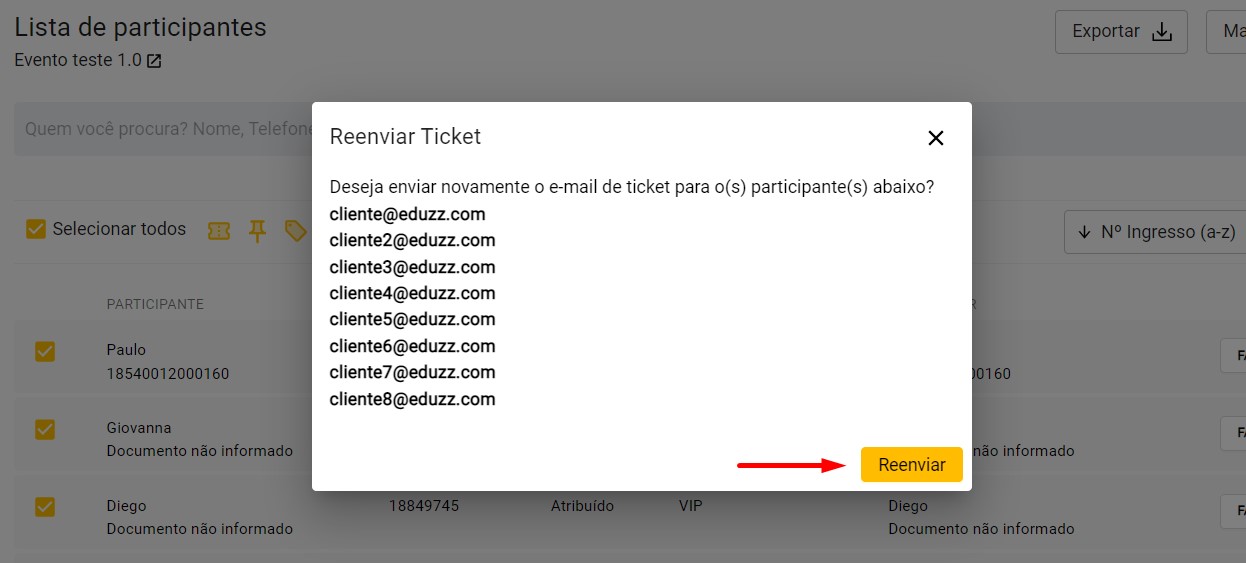
Task: Open the Evento teste 1.0 link
Action: pyautogui.click(x=78, y=60)
